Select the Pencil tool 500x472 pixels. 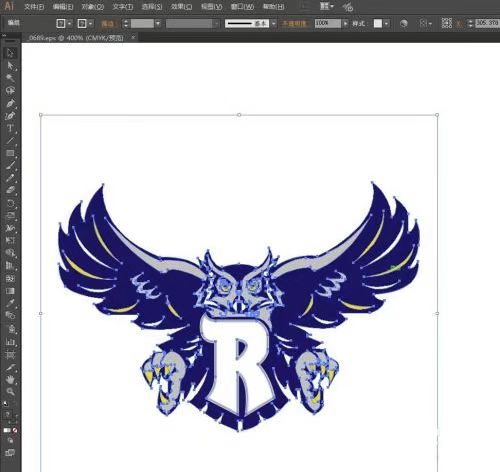click(10, 178)
